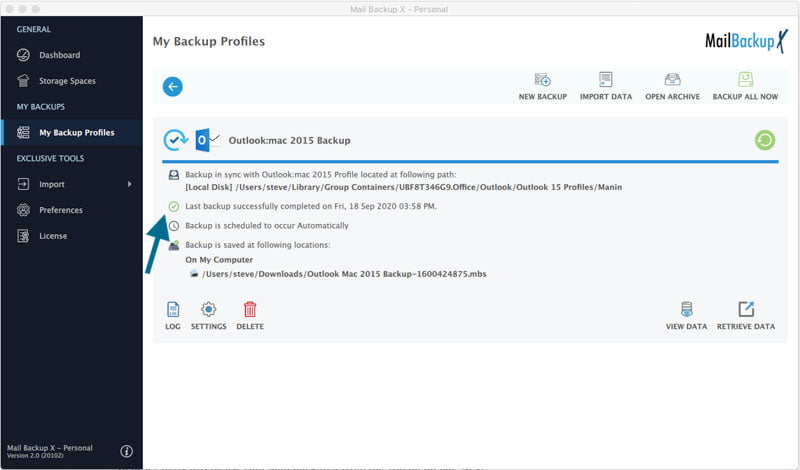
Task: Click the last backup completed status text
Action: (x=311, y=206)
